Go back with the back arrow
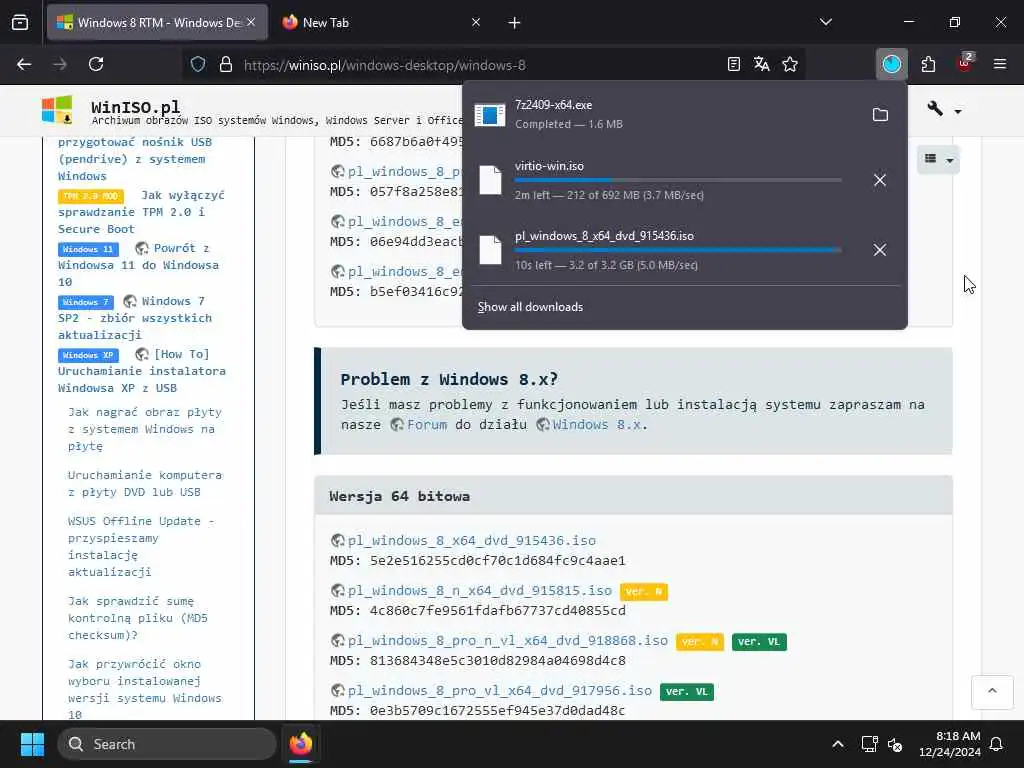The width and height of the screenshot is (1024, 768). 24,64
